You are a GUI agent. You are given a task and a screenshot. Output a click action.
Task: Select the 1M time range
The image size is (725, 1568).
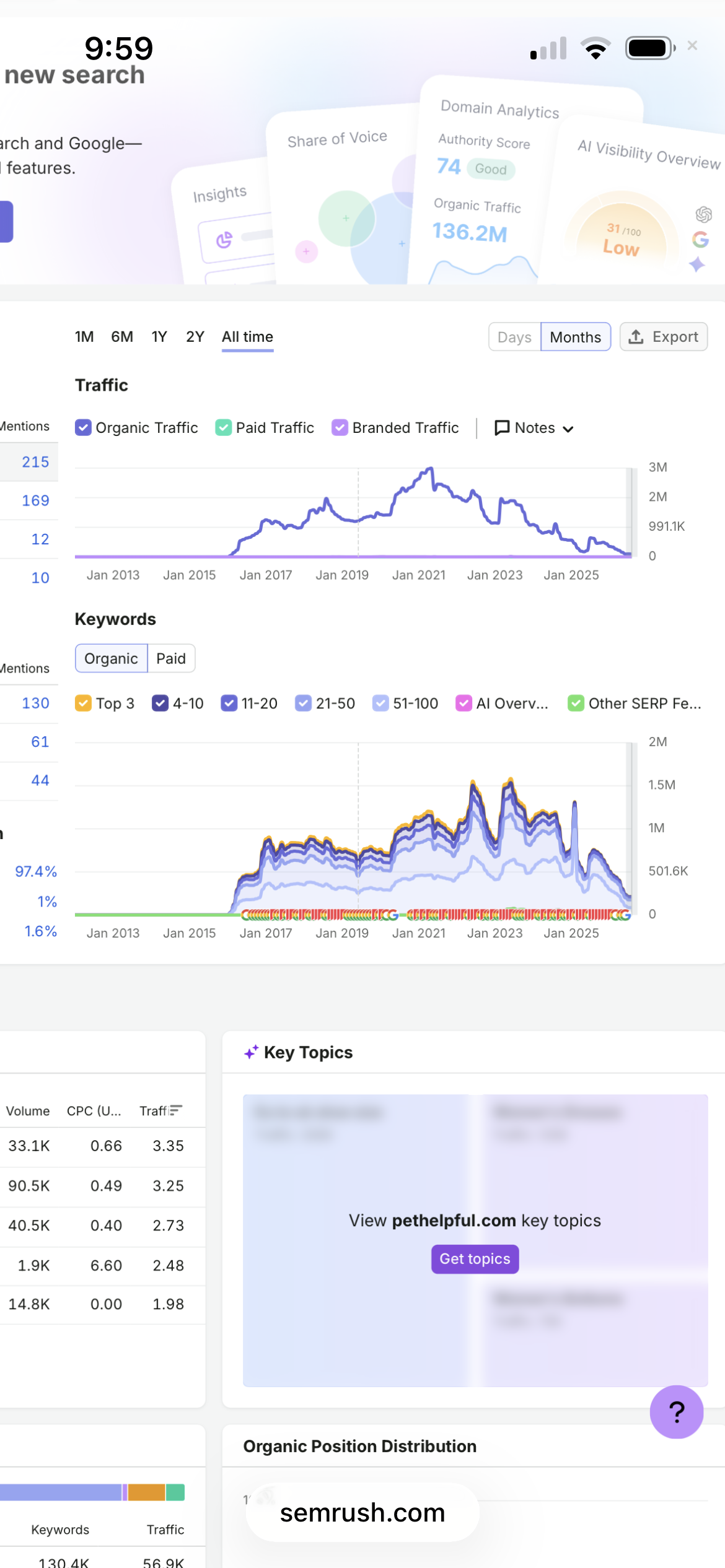point(84,337)
